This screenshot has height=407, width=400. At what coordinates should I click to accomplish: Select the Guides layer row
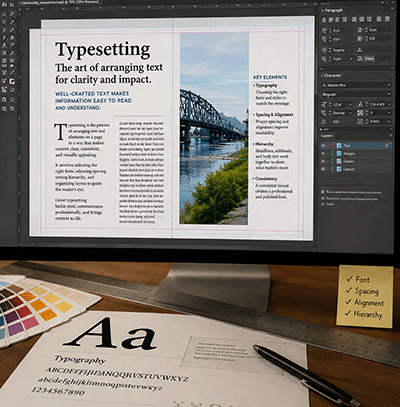tap(356, 161)
